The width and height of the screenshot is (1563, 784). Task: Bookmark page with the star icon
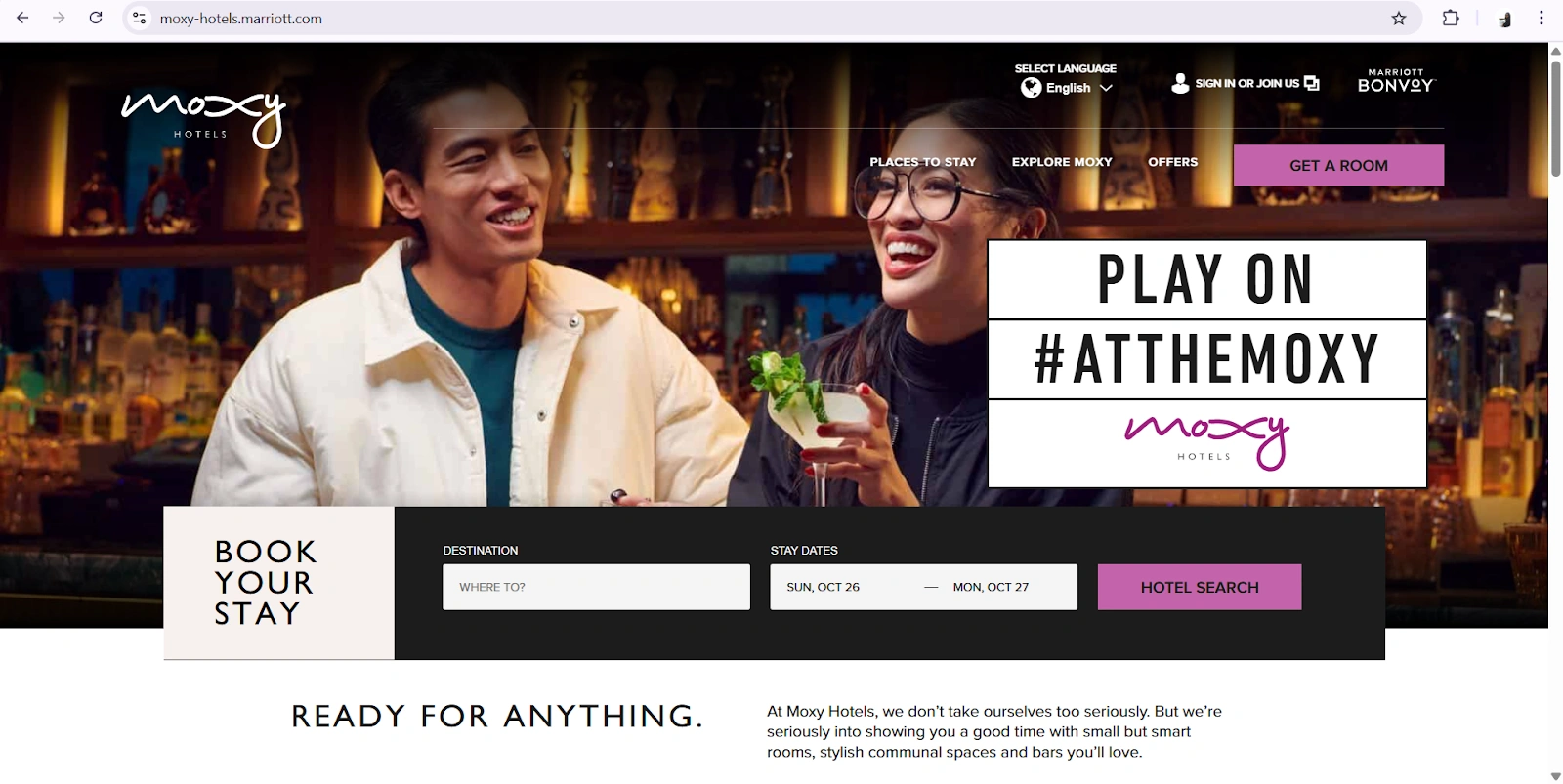1399,19
